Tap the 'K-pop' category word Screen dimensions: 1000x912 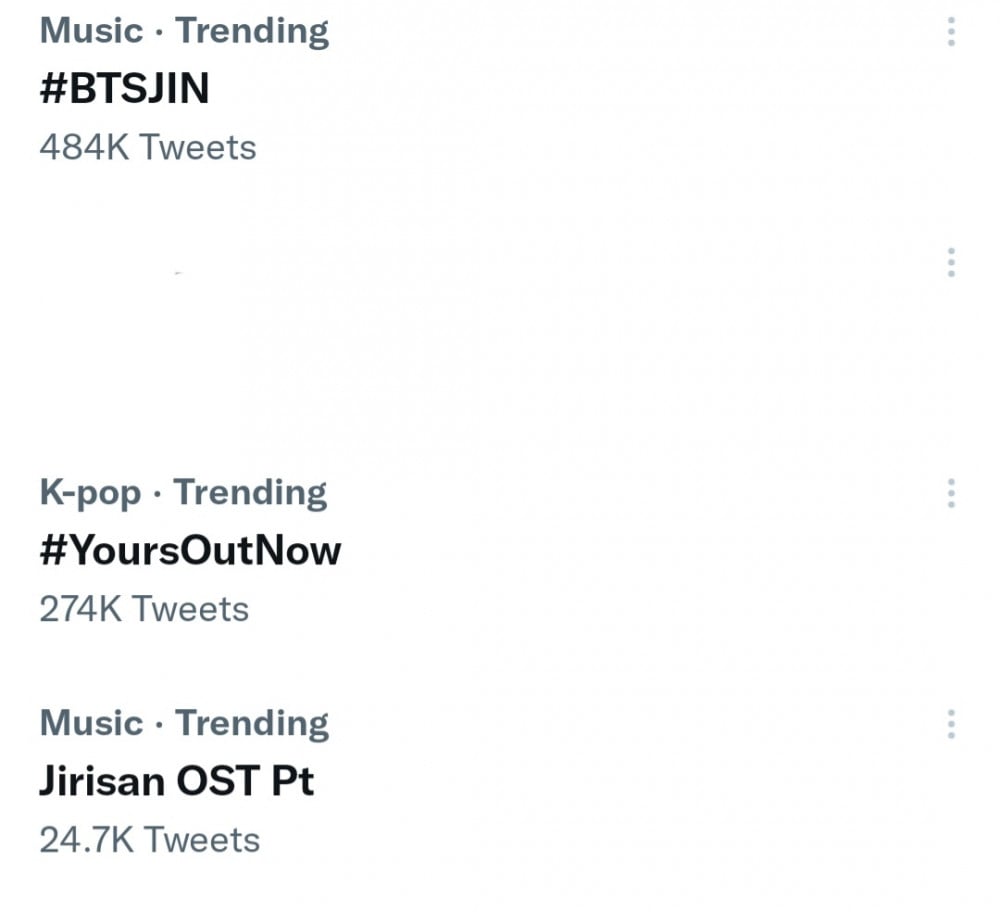[x=91, y=494]
